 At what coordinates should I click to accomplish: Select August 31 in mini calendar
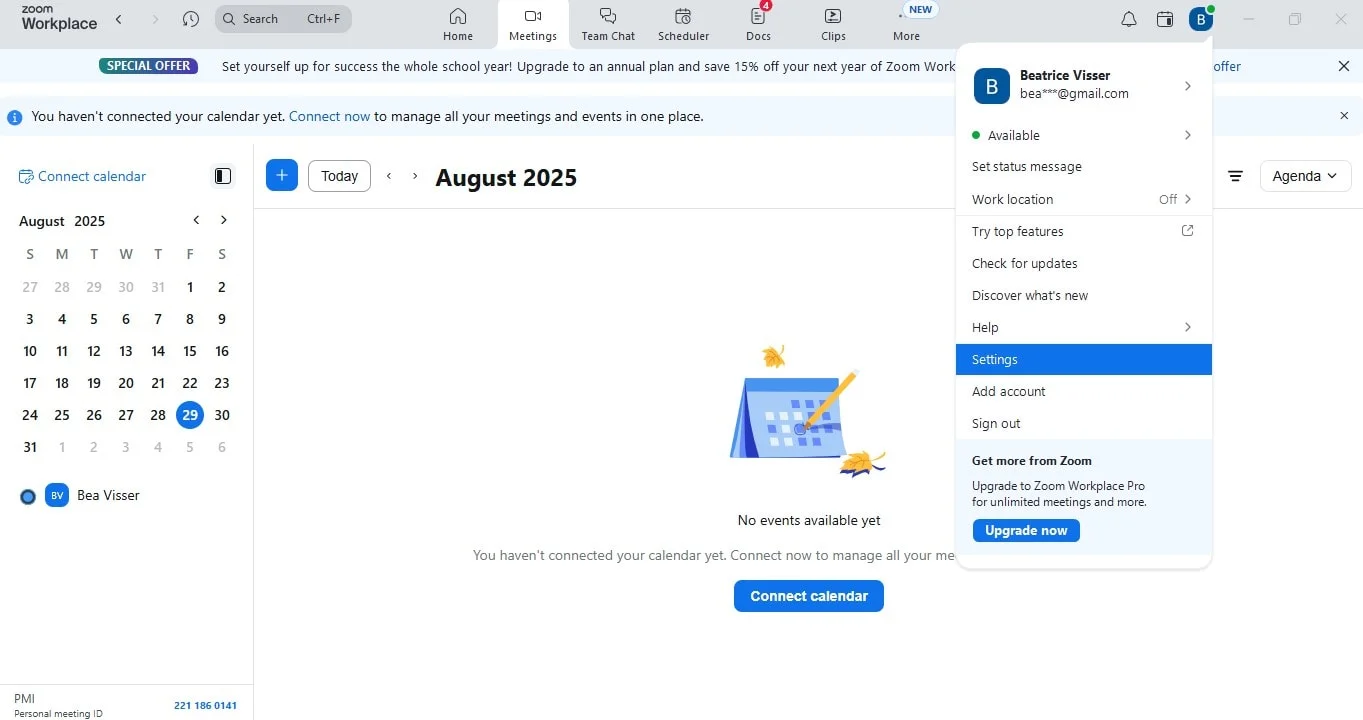[30, 447]
